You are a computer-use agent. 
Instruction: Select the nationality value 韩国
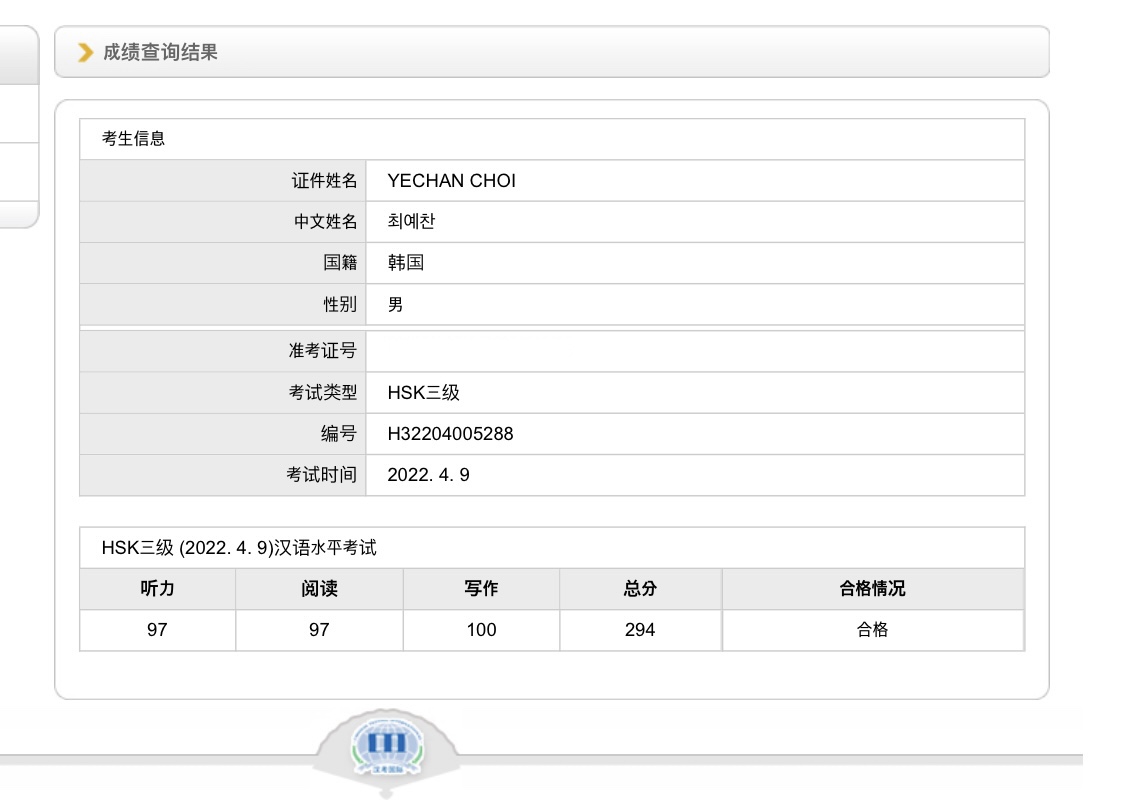pyautogui.click(x=406, y=262)
